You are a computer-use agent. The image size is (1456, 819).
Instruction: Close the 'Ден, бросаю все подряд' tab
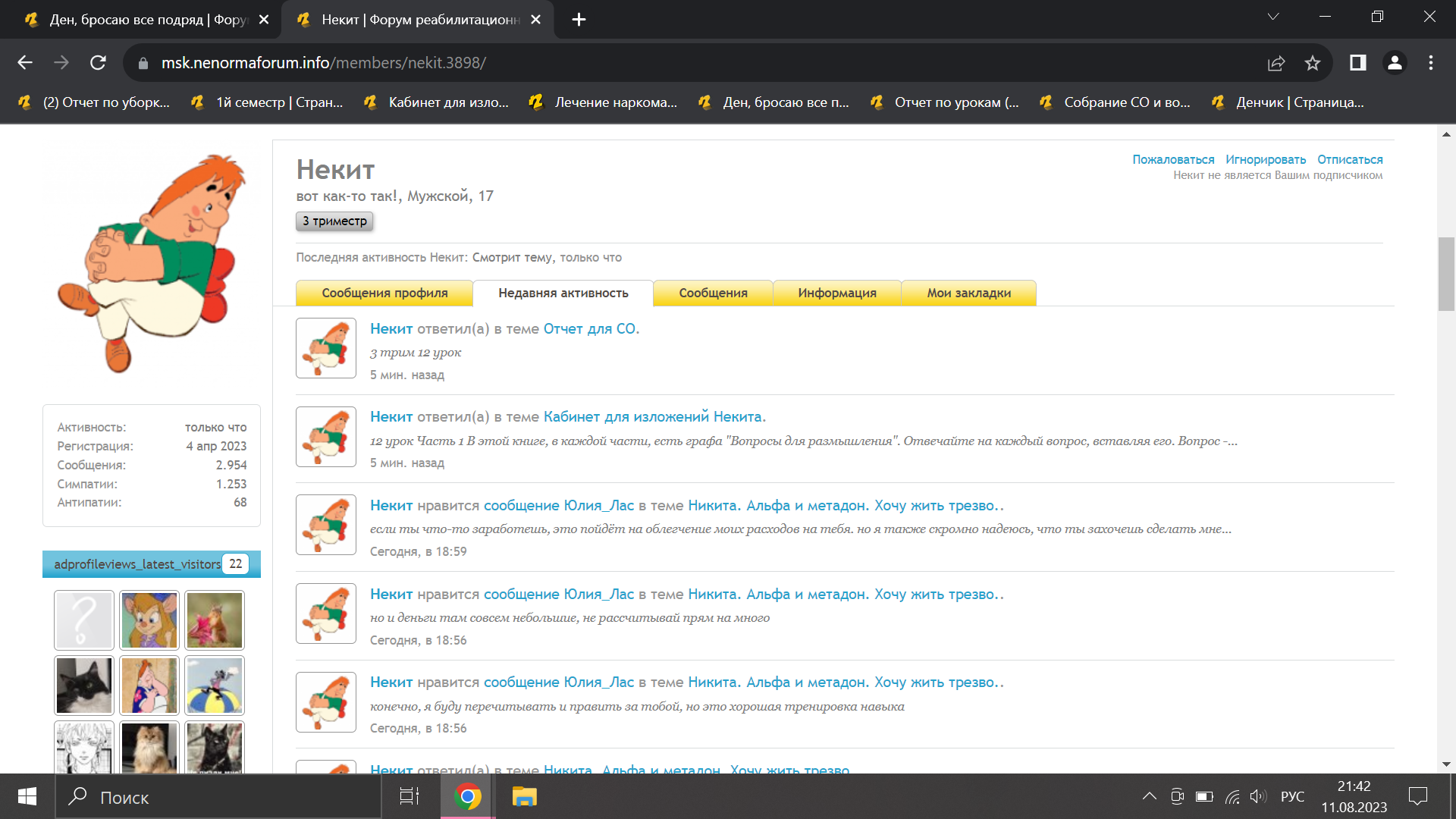pyautogui.click(x=264, y=20)
